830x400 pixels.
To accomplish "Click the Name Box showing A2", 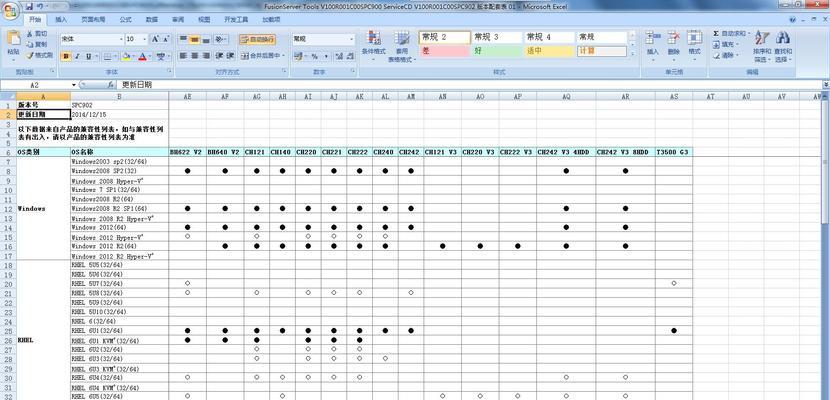I will click(35, 85).
